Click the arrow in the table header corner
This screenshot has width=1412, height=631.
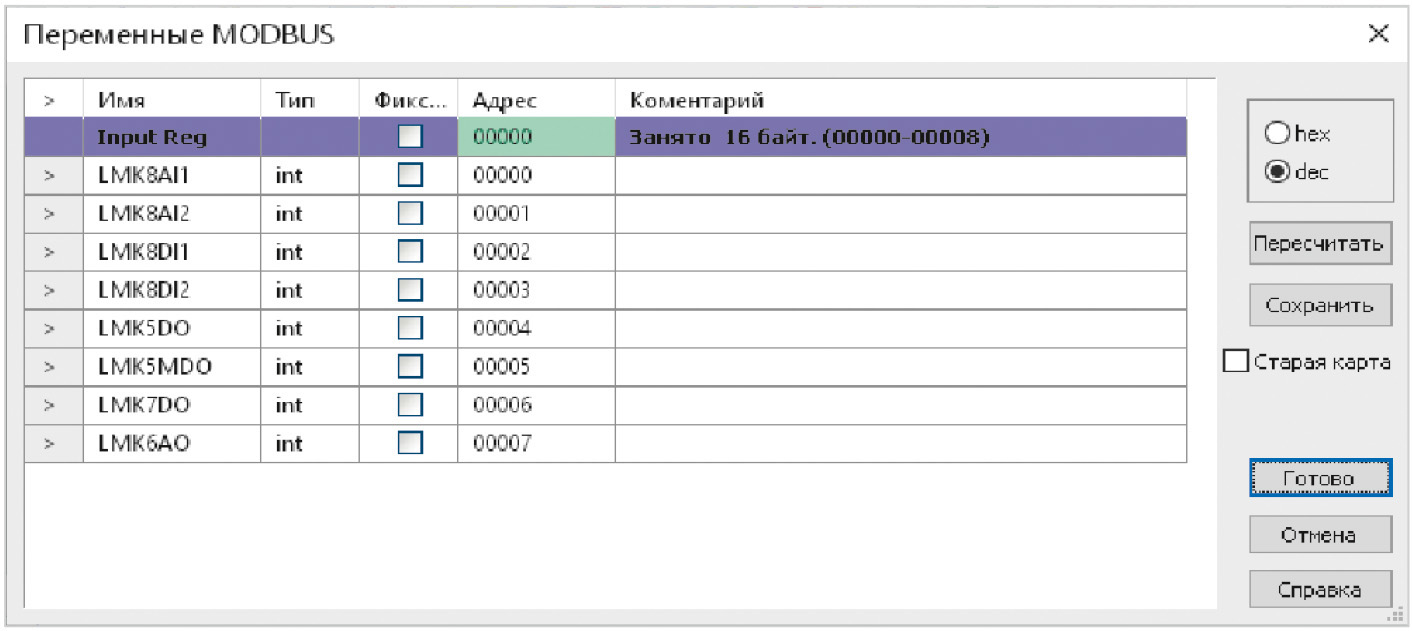pos(51,100)
